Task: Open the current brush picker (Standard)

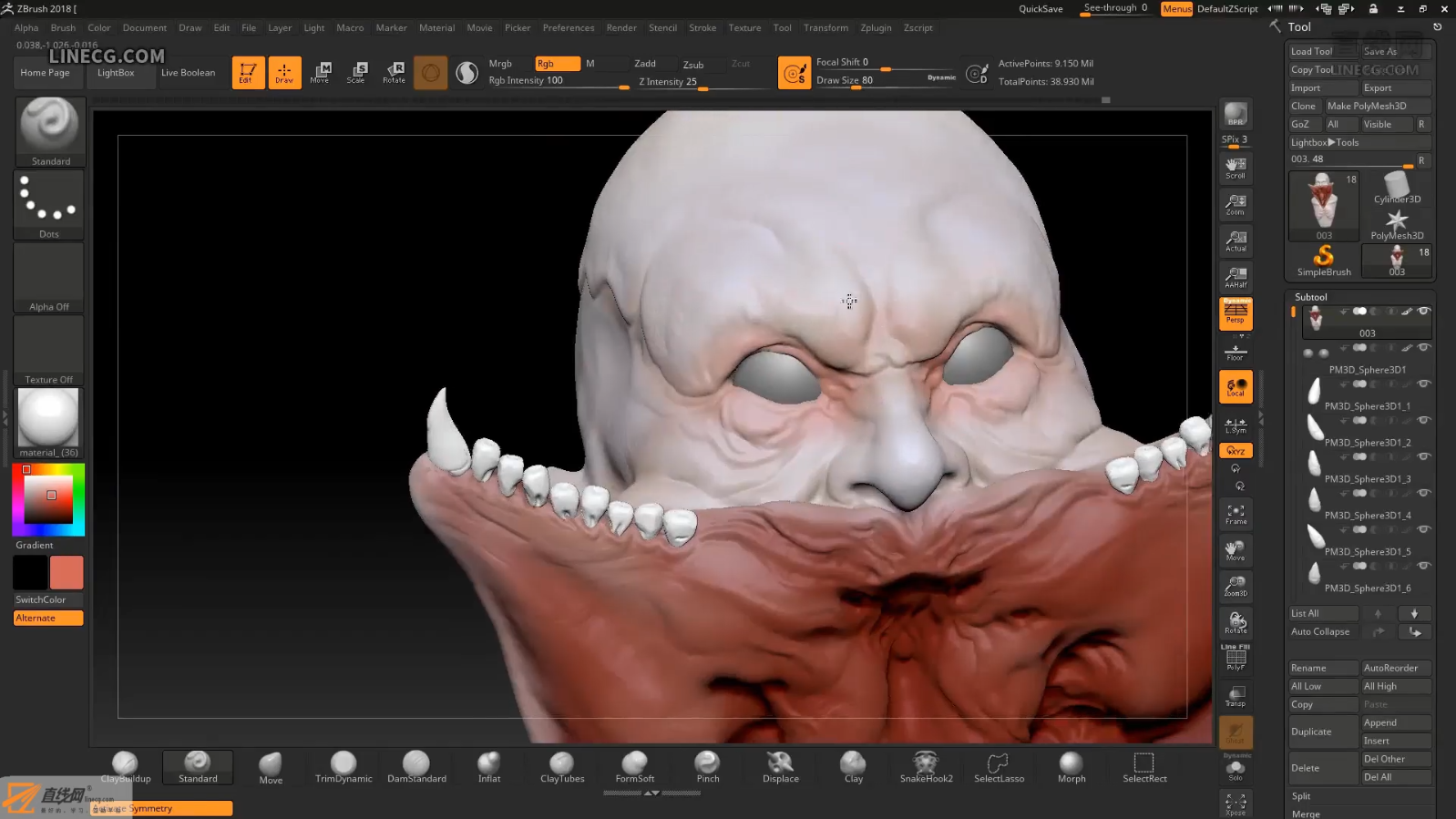Action: 50,131
